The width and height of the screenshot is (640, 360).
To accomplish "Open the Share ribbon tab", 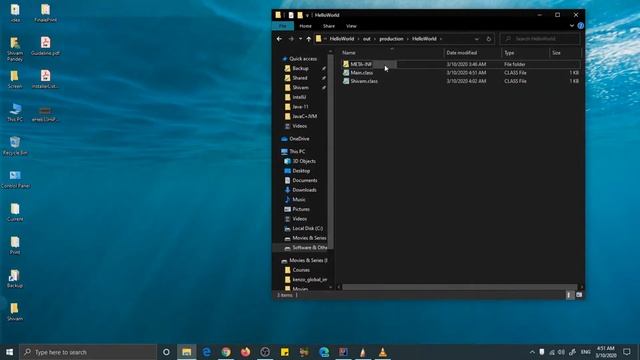I will pos(329,26).
